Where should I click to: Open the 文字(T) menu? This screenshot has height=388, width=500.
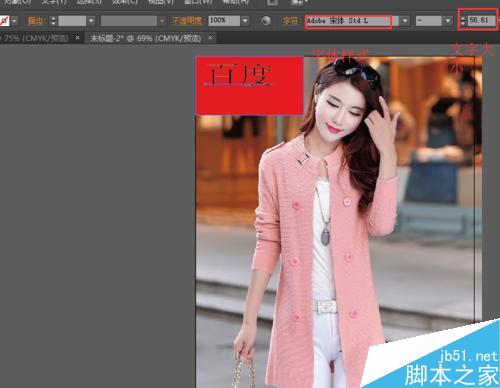[x=54, y=2]
